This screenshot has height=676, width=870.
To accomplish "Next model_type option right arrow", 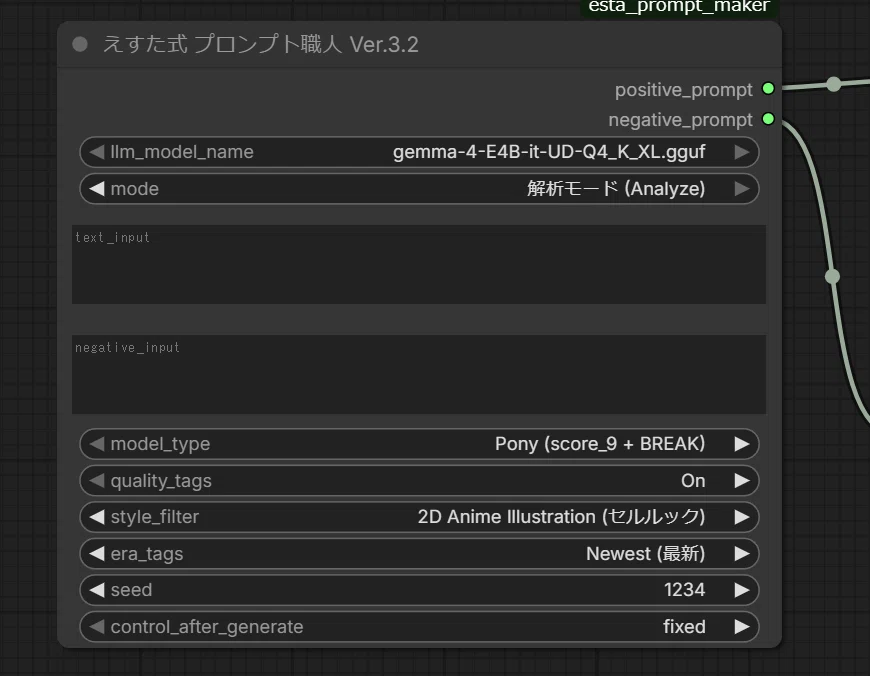I will tap(742, 444).
